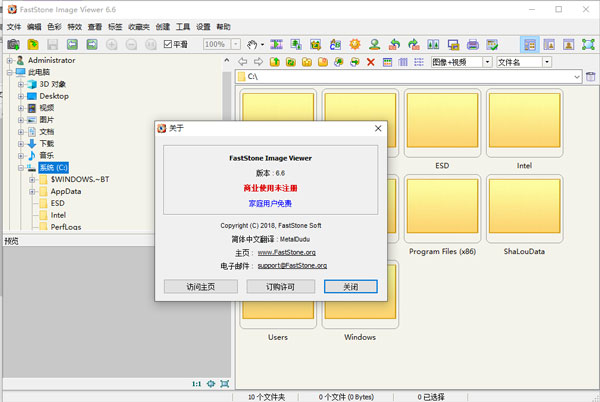Open the 图像+视频 file filter dropdown

click(x=487, y=62)
